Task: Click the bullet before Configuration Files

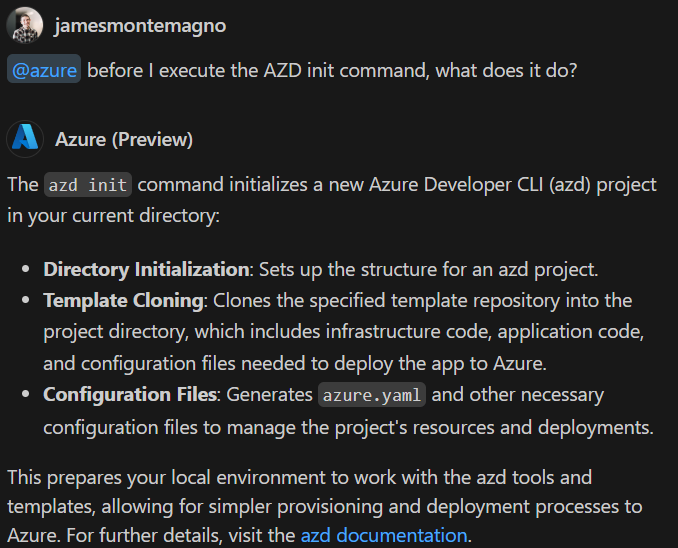Action: [26, 395]
